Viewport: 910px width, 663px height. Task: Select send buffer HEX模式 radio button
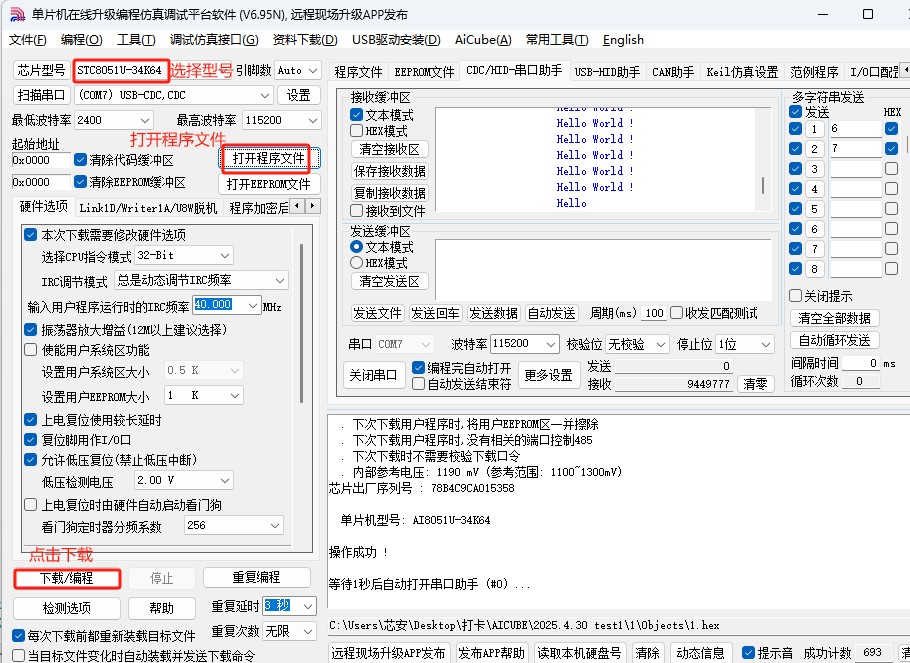coord(356,262)
